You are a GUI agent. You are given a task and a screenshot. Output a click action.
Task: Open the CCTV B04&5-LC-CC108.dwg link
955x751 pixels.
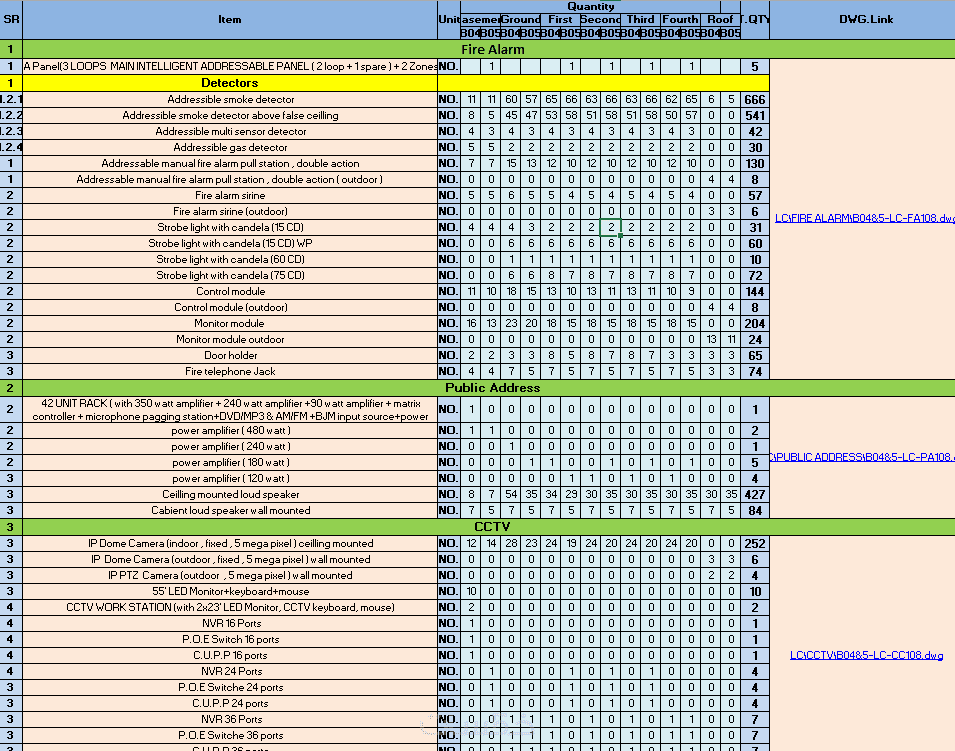click(866, 655)
